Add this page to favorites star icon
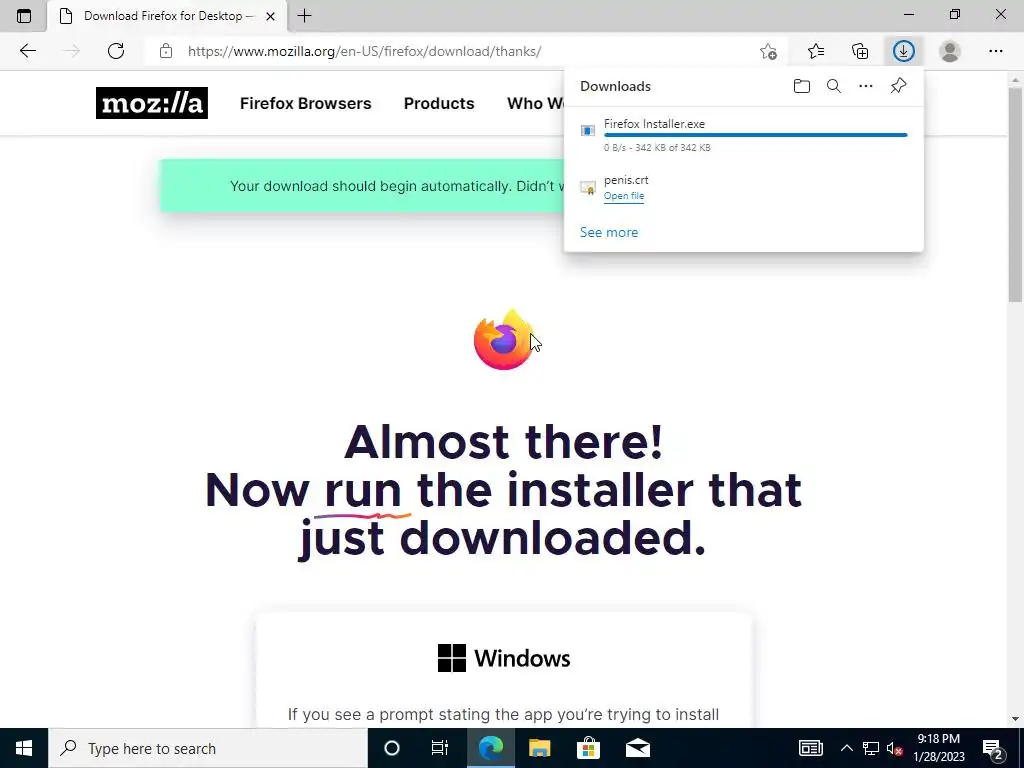The height and width of the screenshot is (768, 1024). pos(769,51)
